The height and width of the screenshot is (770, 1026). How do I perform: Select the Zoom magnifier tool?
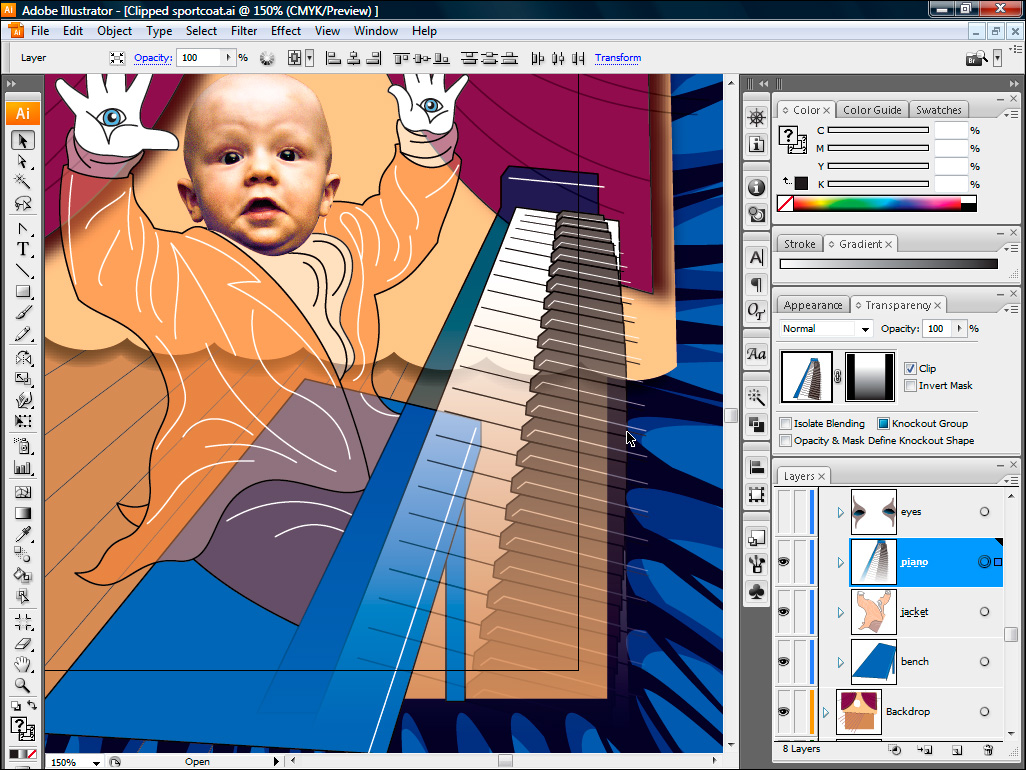[x=22, y=685]
